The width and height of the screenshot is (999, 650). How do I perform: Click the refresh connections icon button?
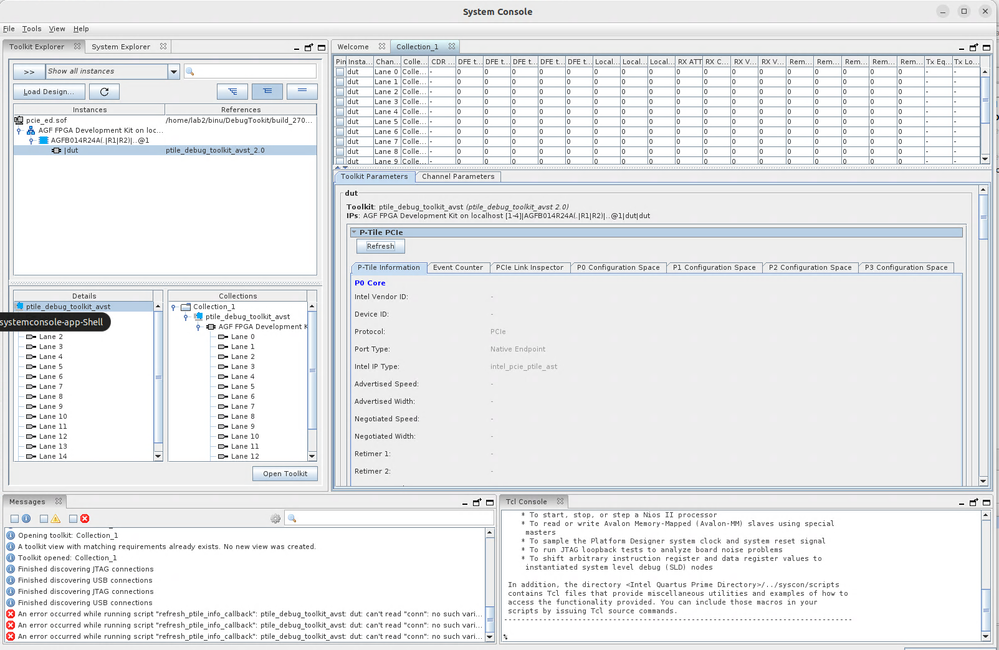(104, 91)
